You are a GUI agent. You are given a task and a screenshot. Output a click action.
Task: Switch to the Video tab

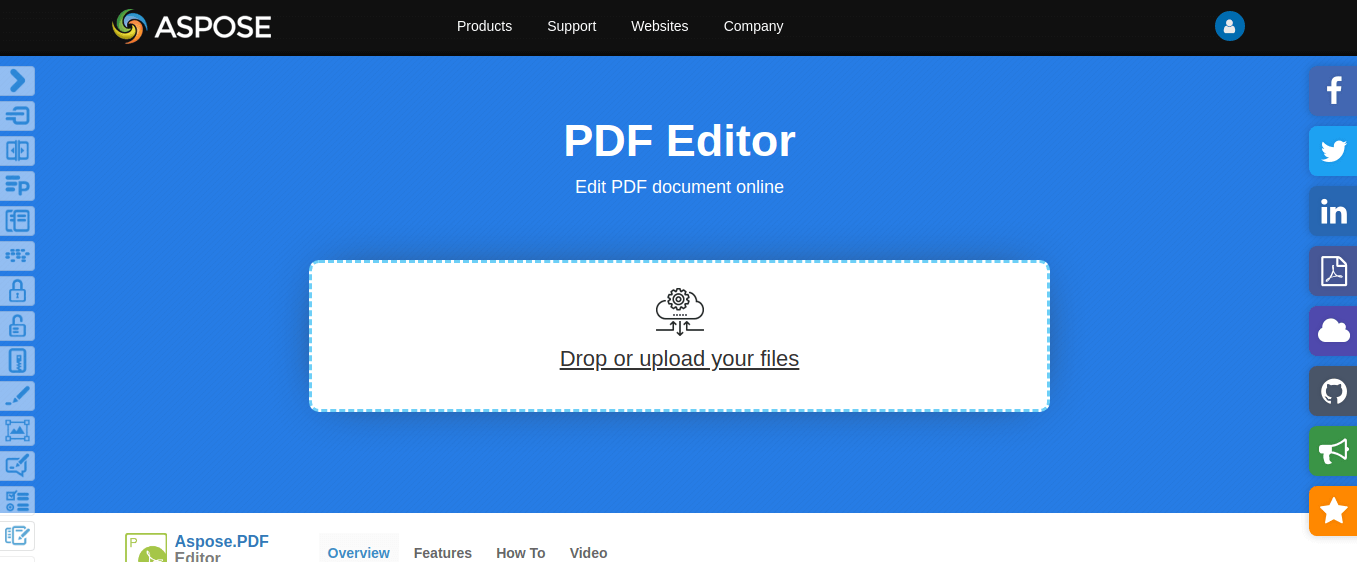tap(588, 552)
